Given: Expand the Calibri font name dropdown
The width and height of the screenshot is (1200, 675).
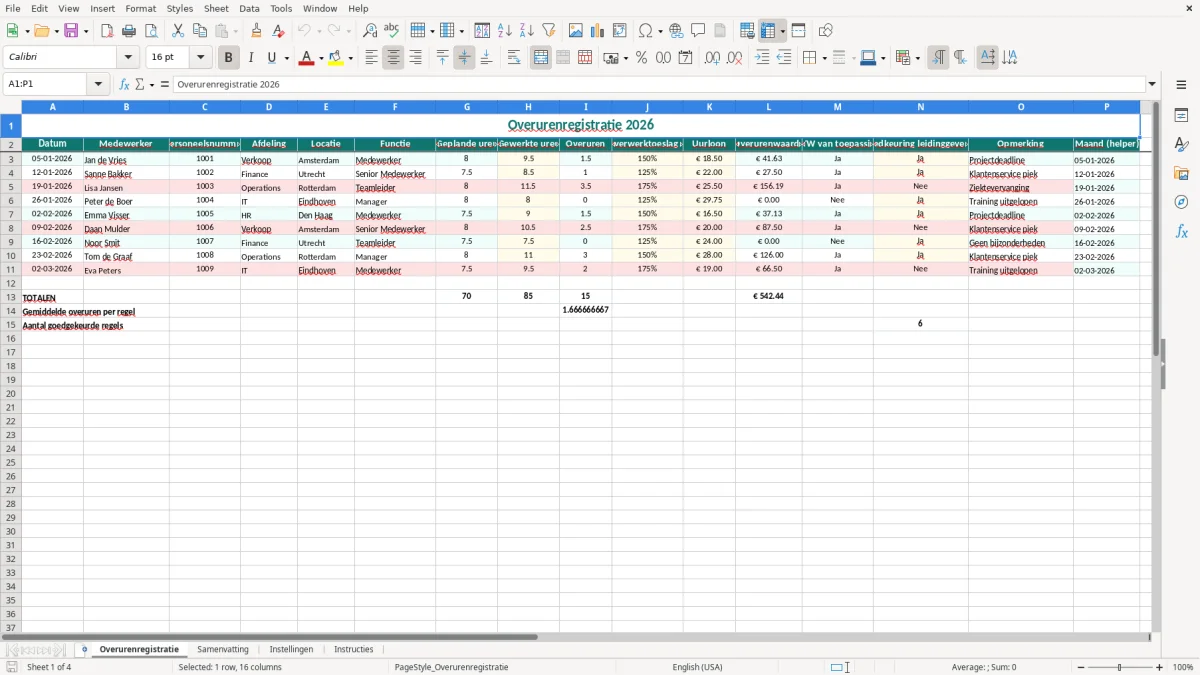Looking at the screenshot, I should pyautogui.click(x=128, y=58).
